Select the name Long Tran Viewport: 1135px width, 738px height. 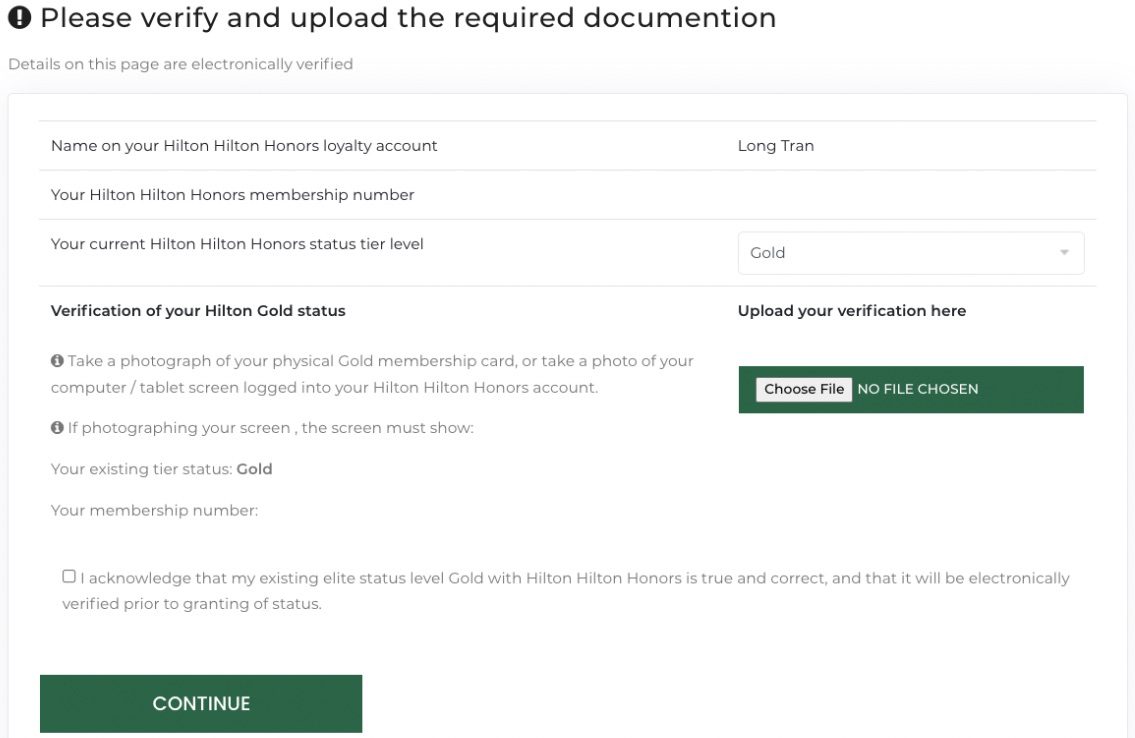click(775, 145)
